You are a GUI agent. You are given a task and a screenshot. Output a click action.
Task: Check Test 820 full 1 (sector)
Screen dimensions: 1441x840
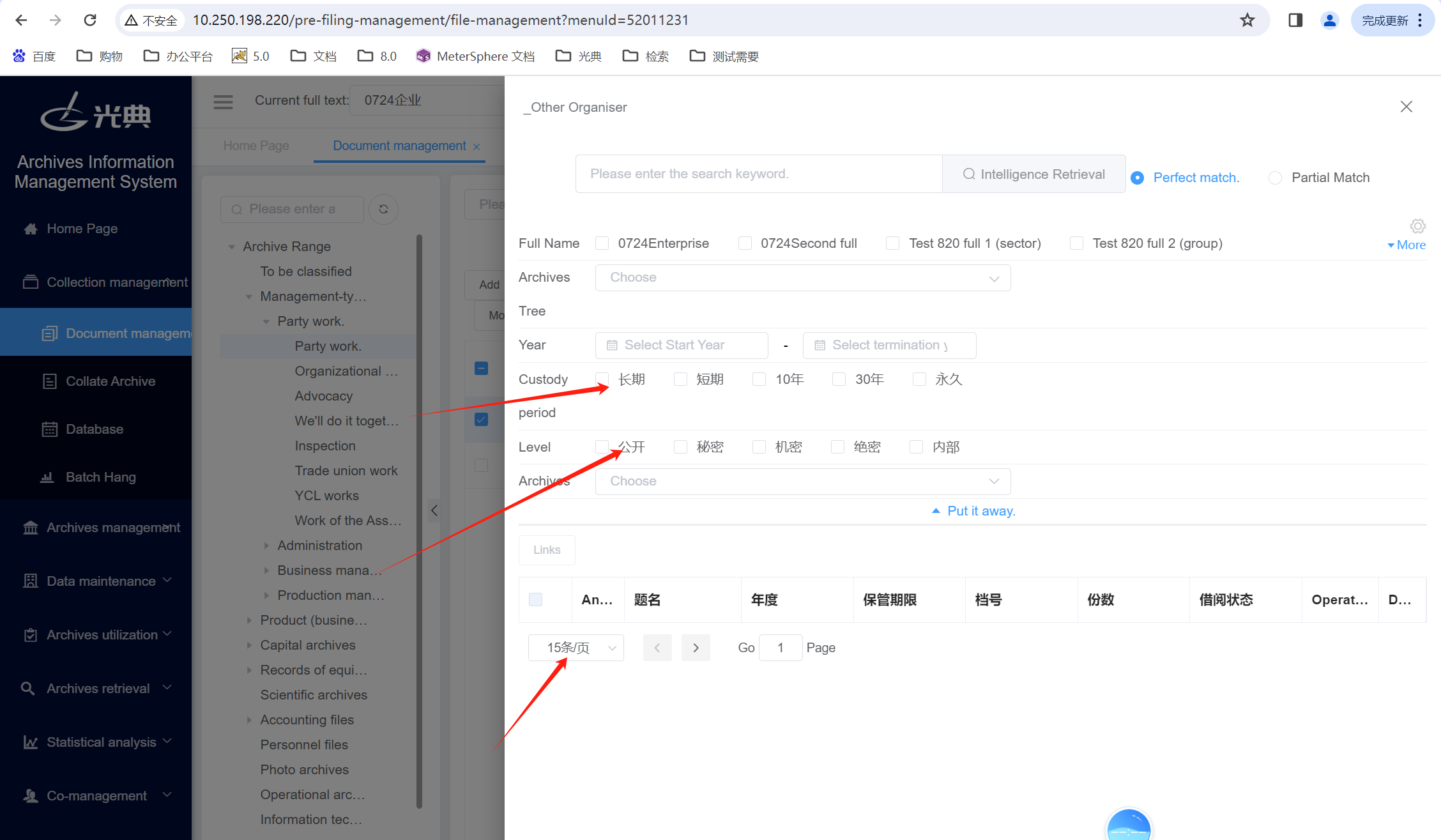click(x=892, y=243)
